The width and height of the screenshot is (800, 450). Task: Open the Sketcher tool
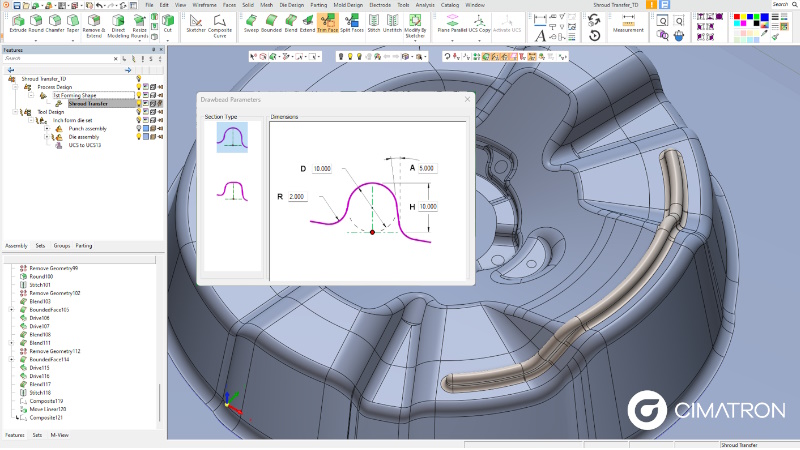pyautogui.click(x=195, y=23)
